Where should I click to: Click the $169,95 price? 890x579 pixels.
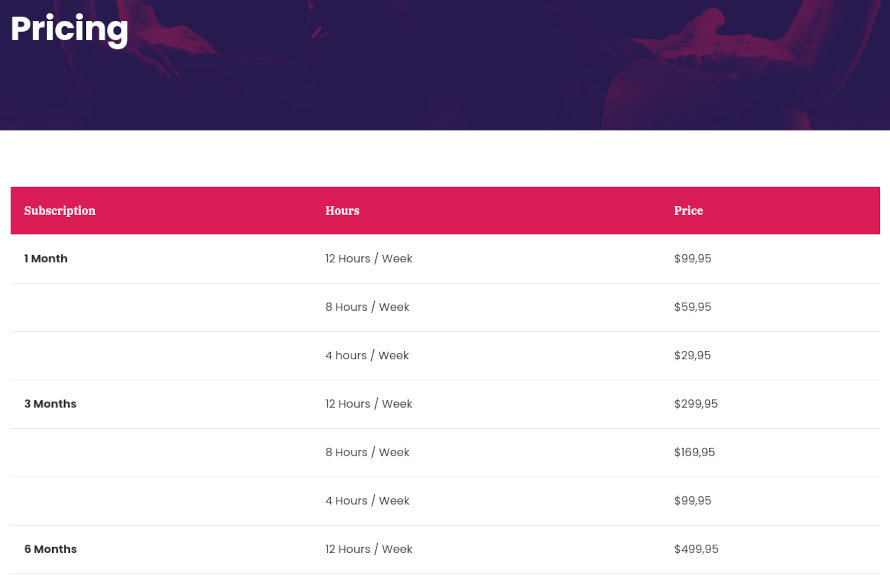click(695, 452)
